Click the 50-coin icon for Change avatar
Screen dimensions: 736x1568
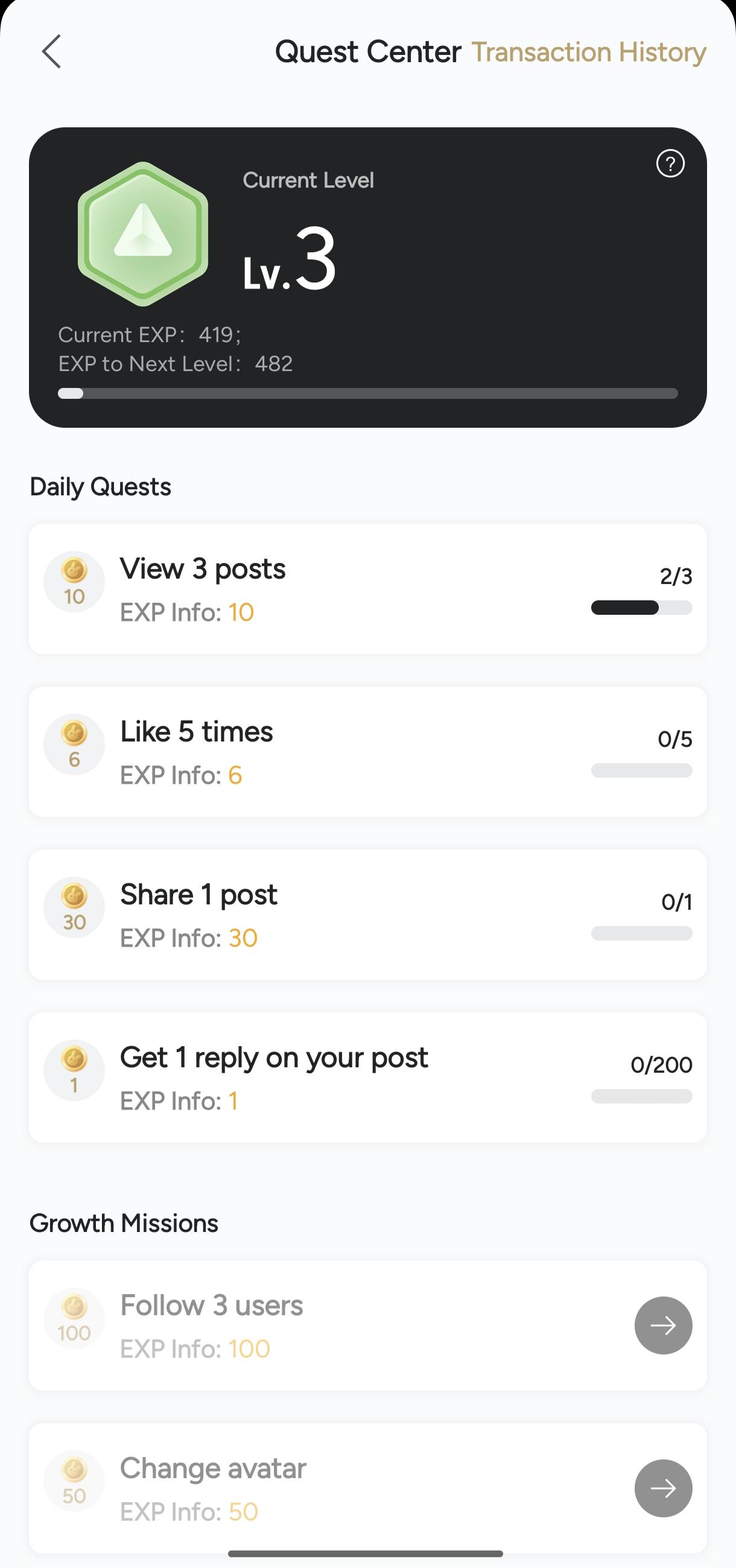[x=74, y=1481]
